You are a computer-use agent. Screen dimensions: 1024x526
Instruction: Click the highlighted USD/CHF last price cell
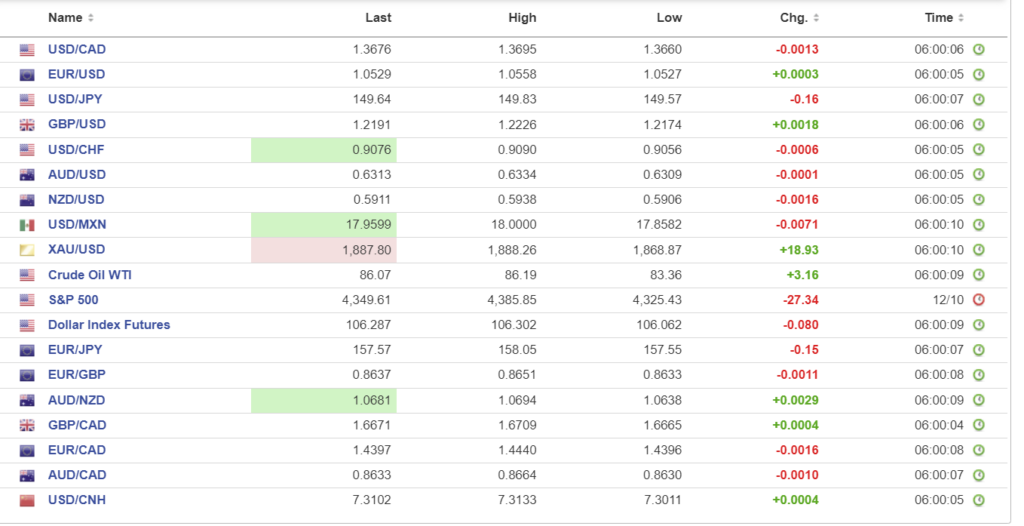tap(324, 150)
